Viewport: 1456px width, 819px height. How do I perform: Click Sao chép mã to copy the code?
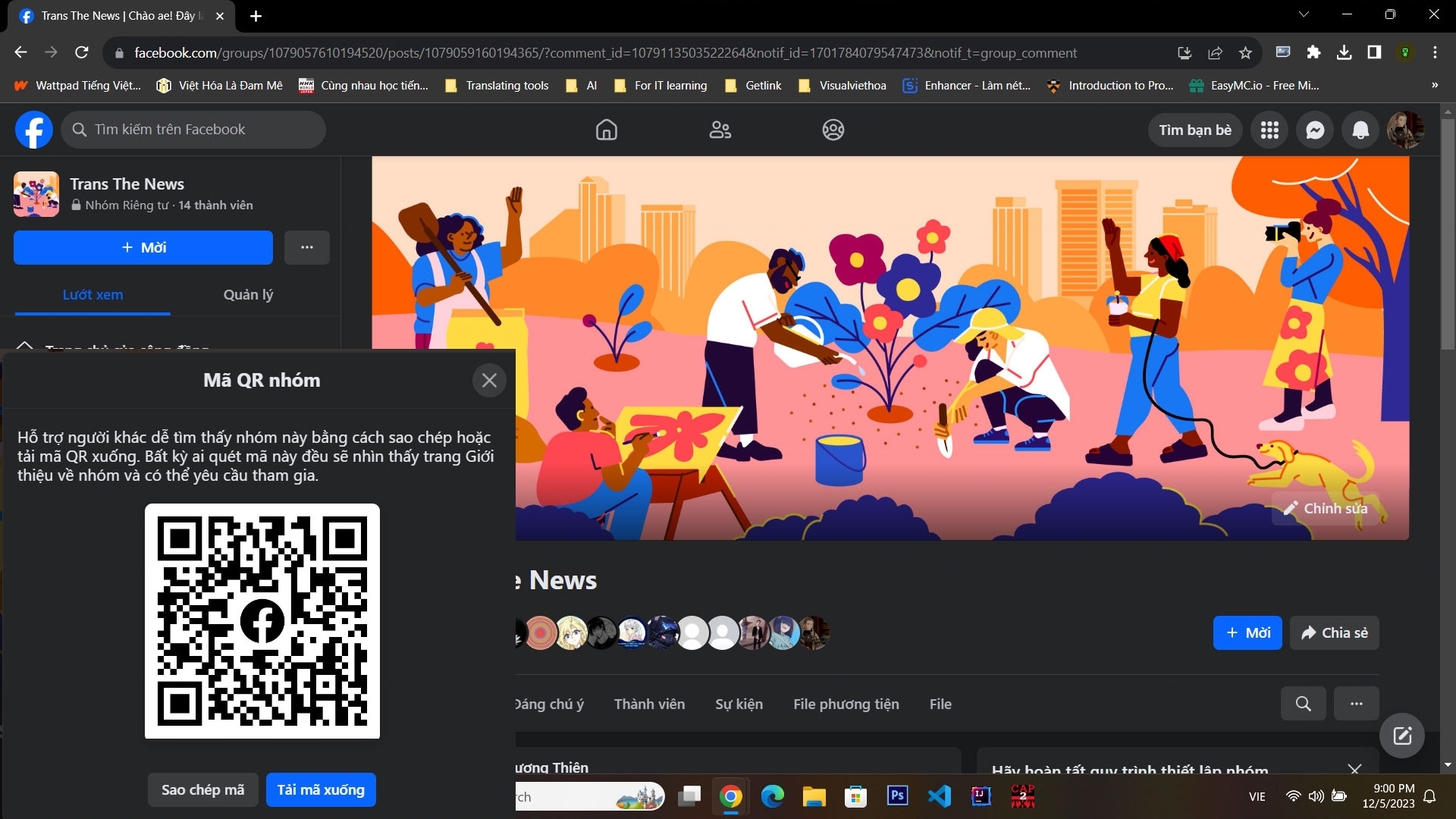point(202,789)
